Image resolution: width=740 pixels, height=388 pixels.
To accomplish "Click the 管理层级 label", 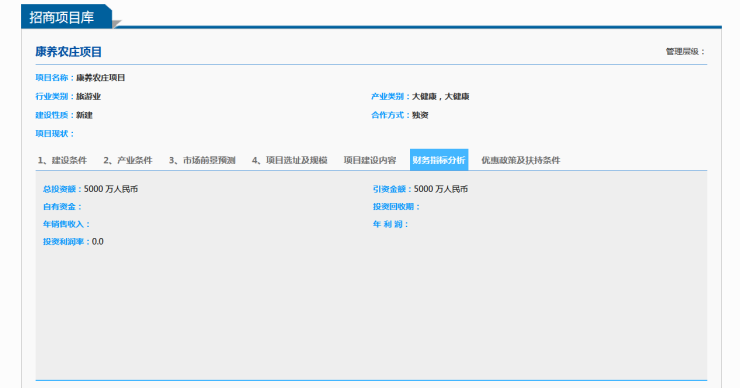I will pyautogui.click(x=685, y=51).
